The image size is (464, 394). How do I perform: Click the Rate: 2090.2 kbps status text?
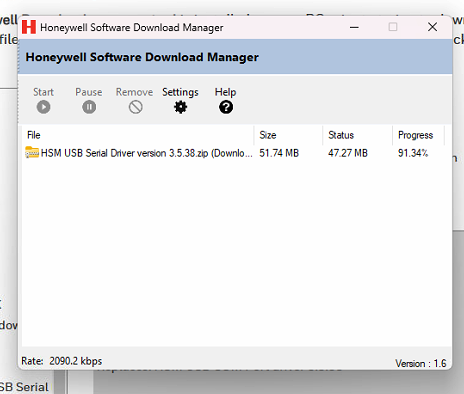pyautogui.click(x=62, y=361)
